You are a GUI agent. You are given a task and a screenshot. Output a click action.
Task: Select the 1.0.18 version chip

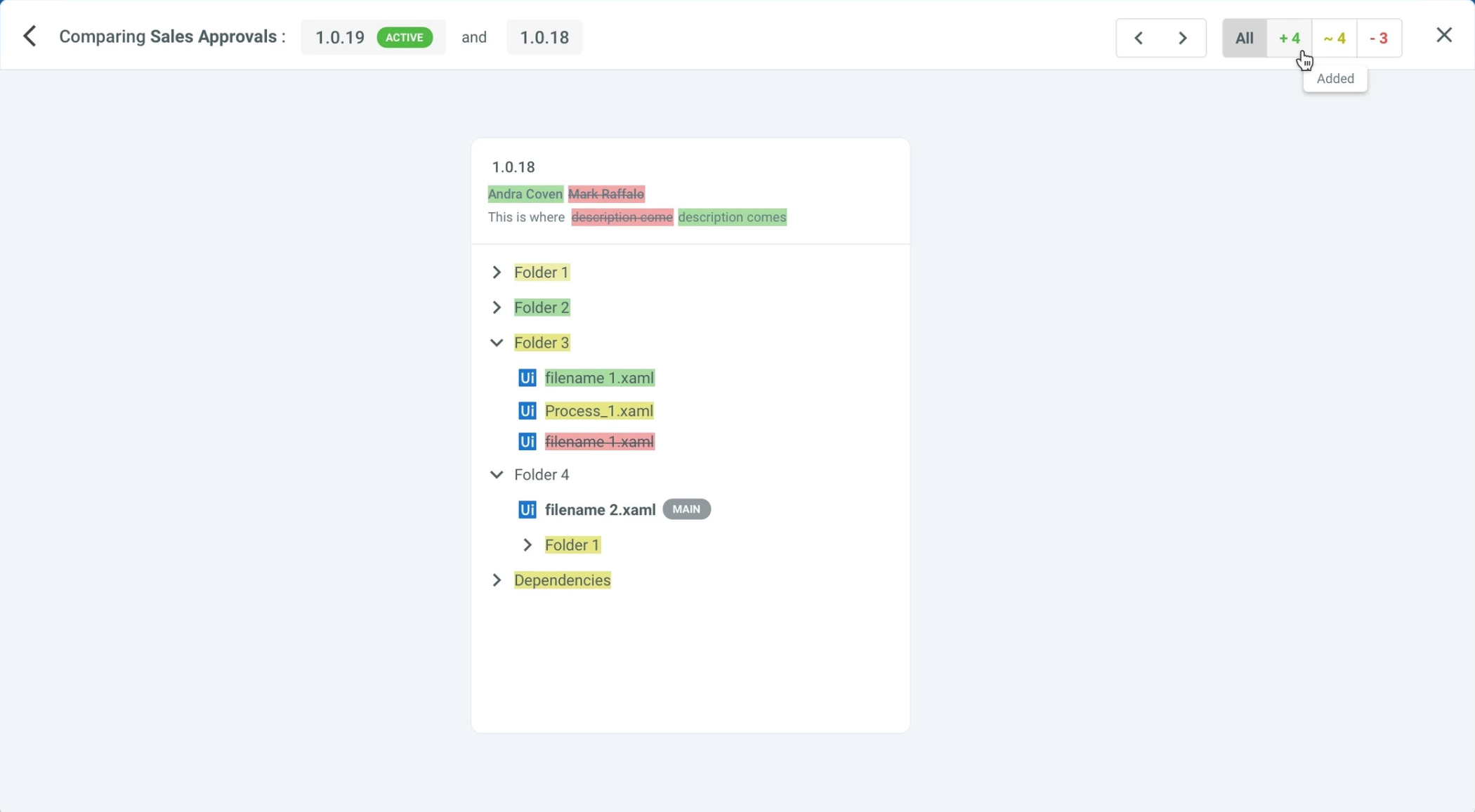(x=544, y=37)
